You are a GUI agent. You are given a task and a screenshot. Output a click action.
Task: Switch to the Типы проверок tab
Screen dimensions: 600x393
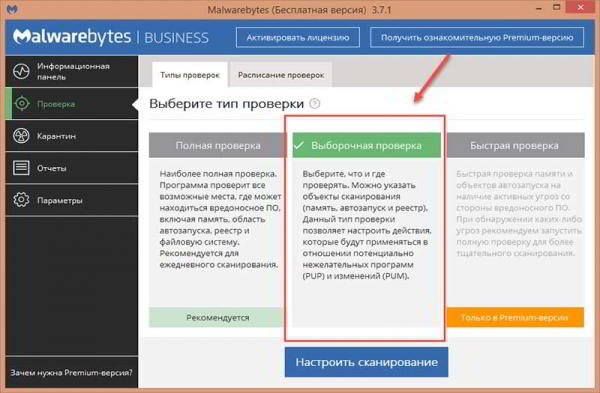tap(190, 75)
